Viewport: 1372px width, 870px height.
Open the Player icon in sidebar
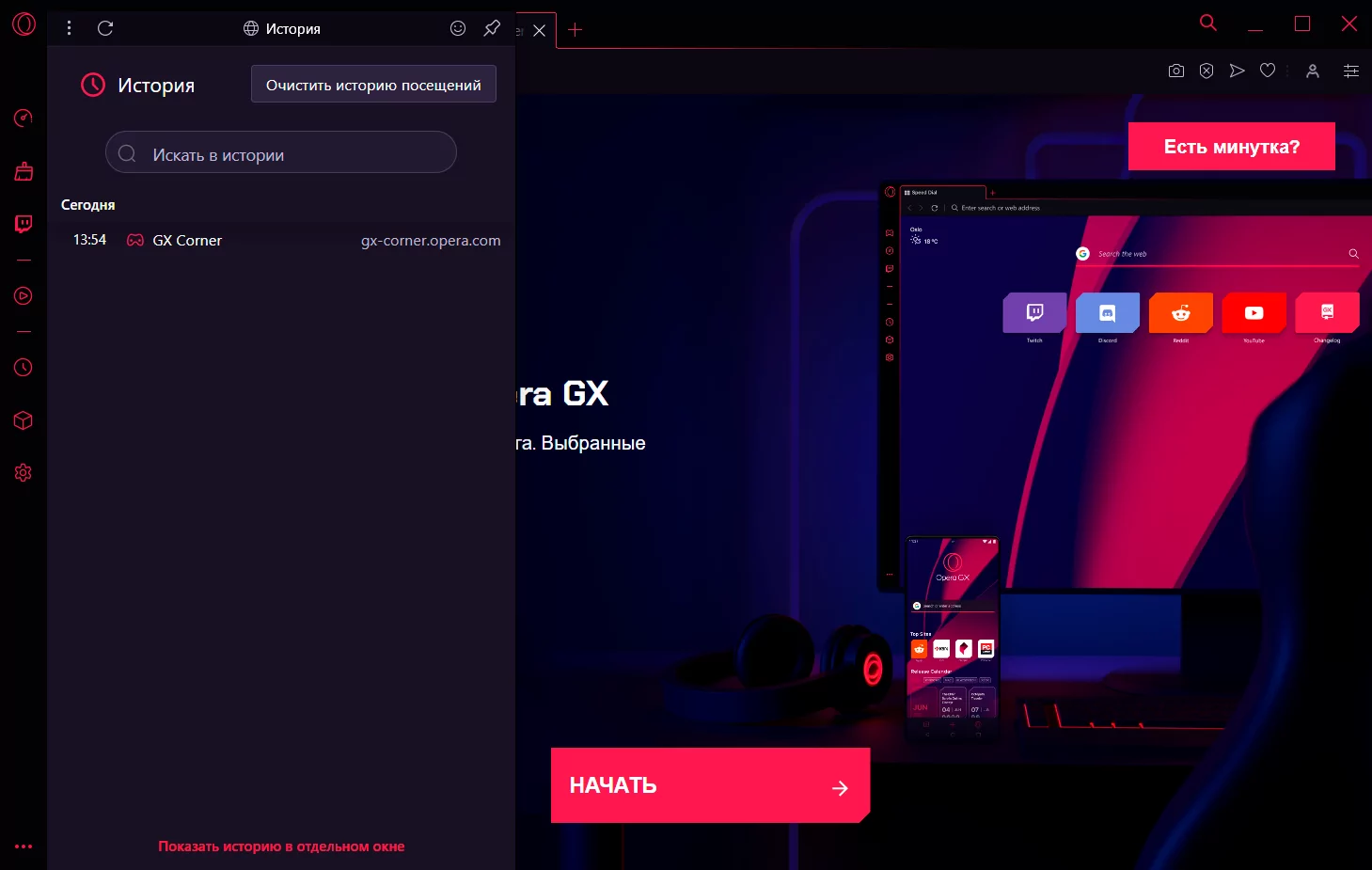coord(24,296)
